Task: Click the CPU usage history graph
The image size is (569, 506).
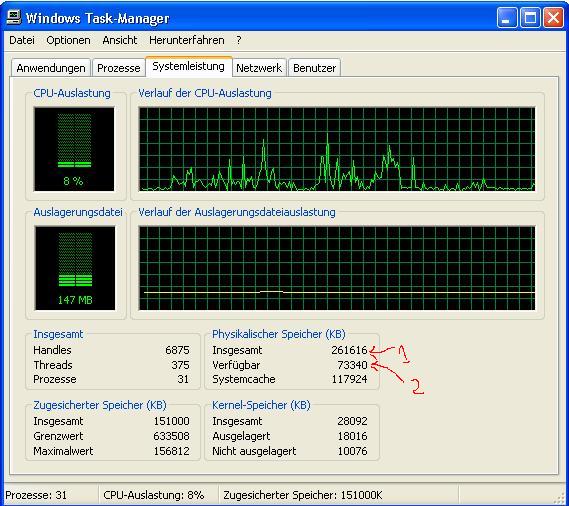Action: tap(337, 149)
